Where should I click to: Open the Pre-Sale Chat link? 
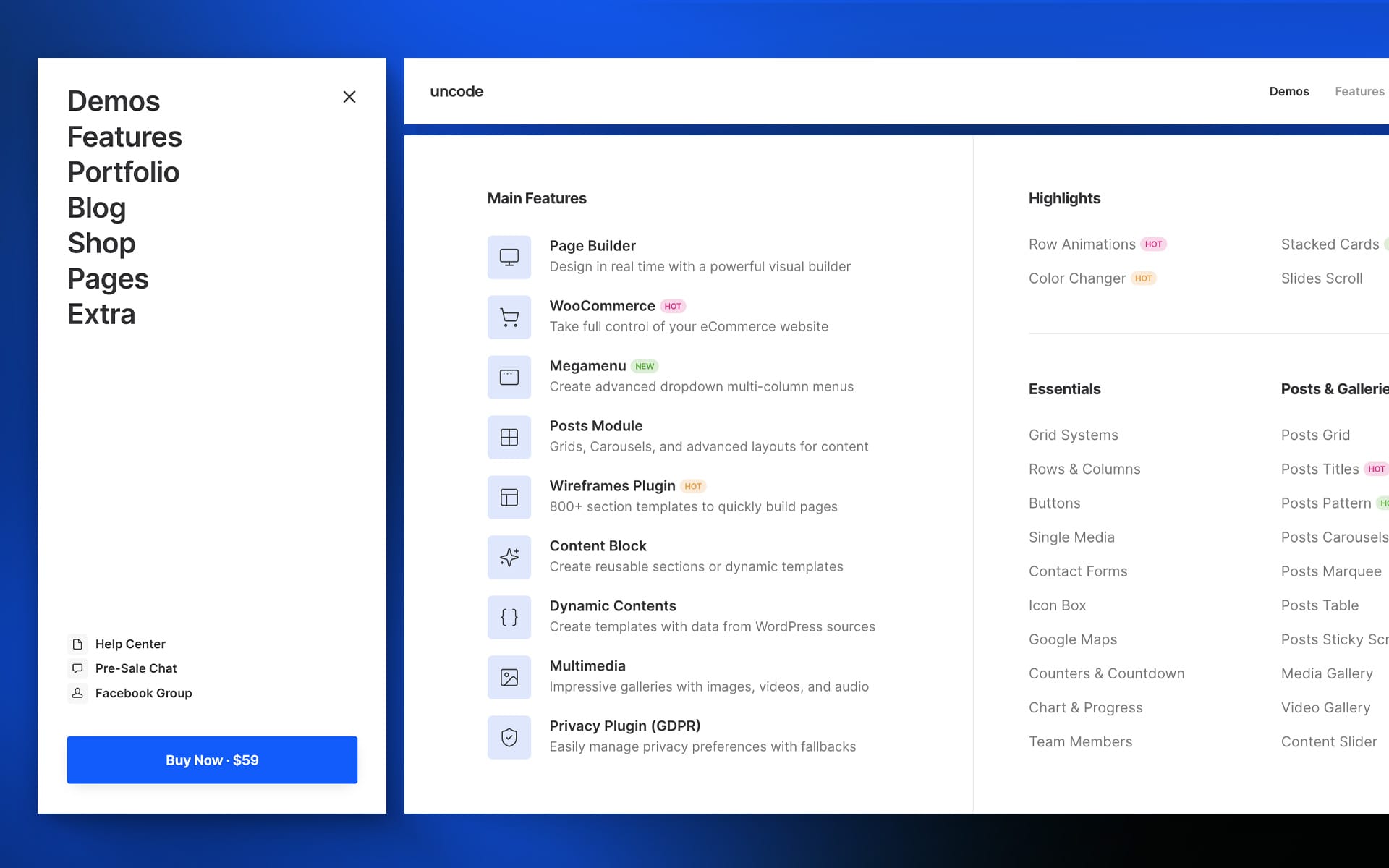[136, 668]
